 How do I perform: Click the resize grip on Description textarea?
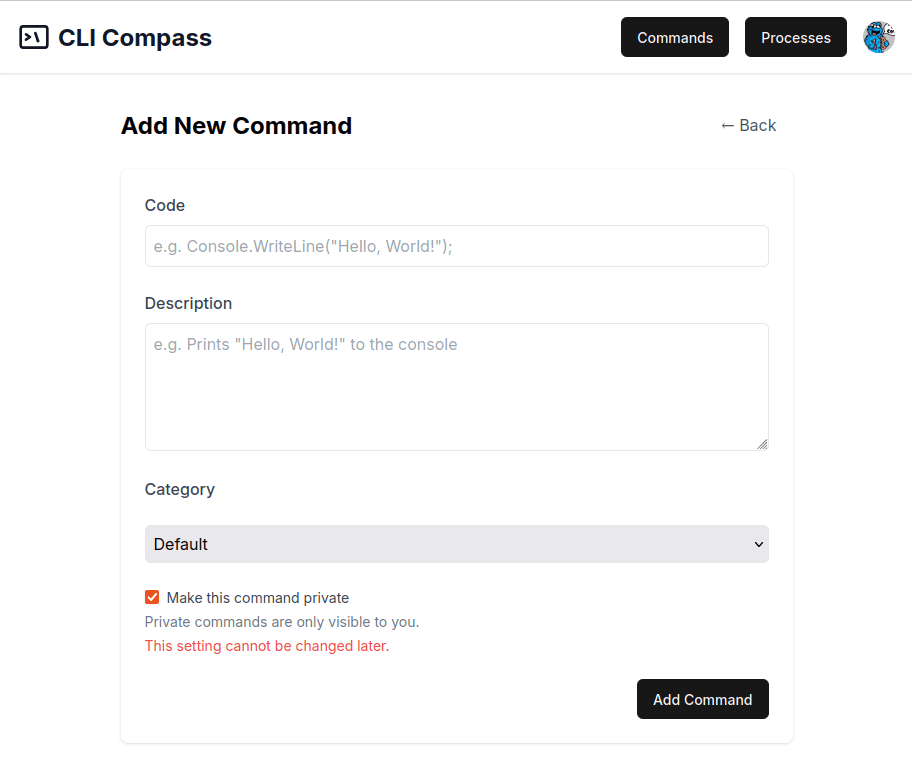click(764, 445)
